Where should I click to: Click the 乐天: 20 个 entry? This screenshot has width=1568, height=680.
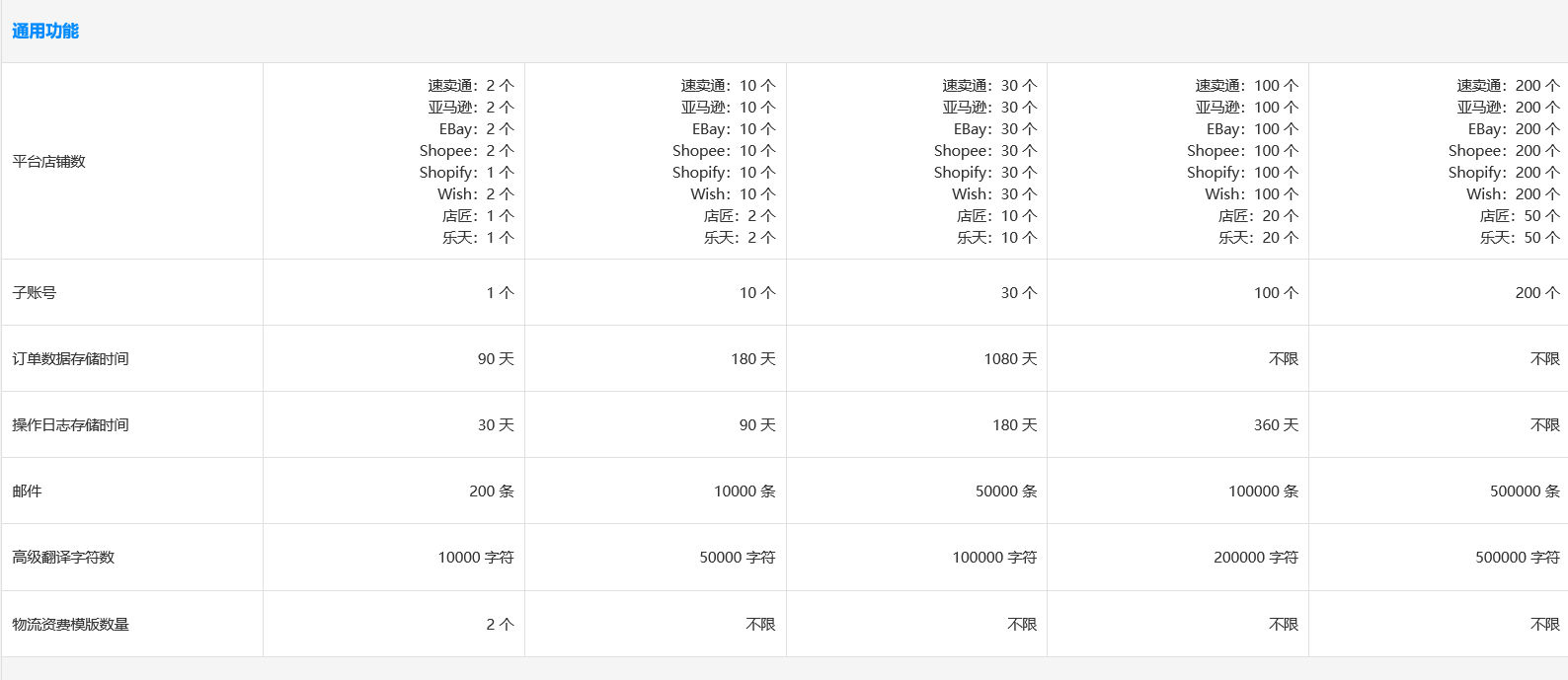[1259, 238]
